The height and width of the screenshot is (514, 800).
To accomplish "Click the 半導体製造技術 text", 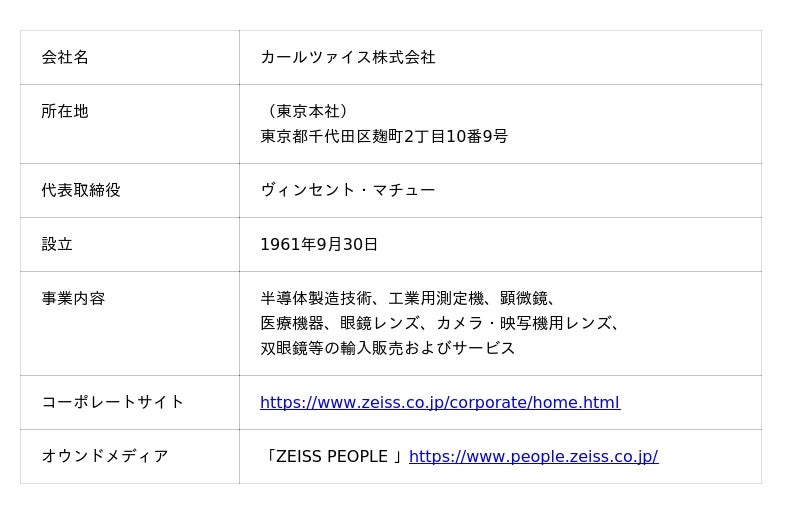I will [316, 298].
